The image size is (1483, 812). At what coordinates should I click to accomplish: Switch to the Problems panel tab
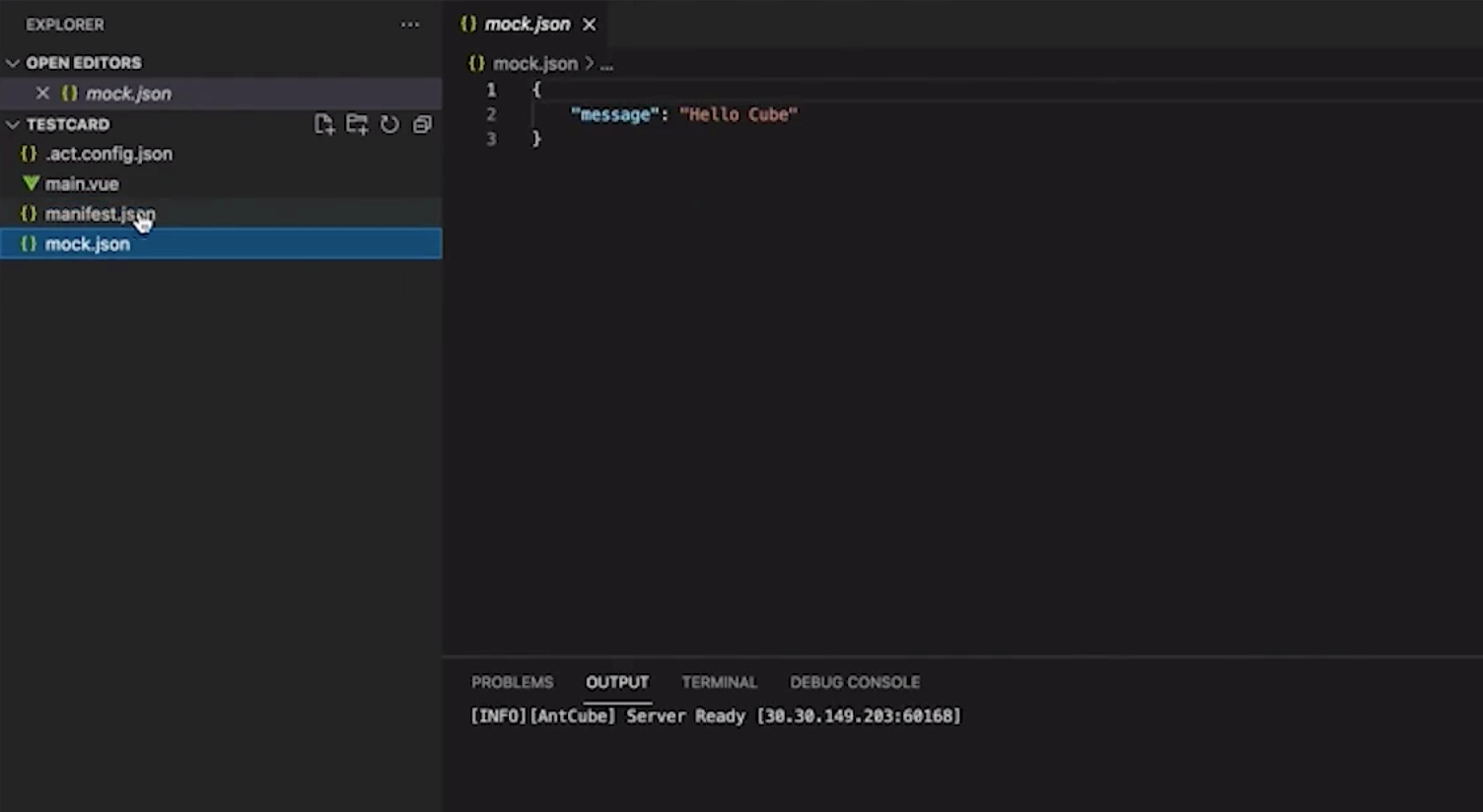click(x=512, y=682)
